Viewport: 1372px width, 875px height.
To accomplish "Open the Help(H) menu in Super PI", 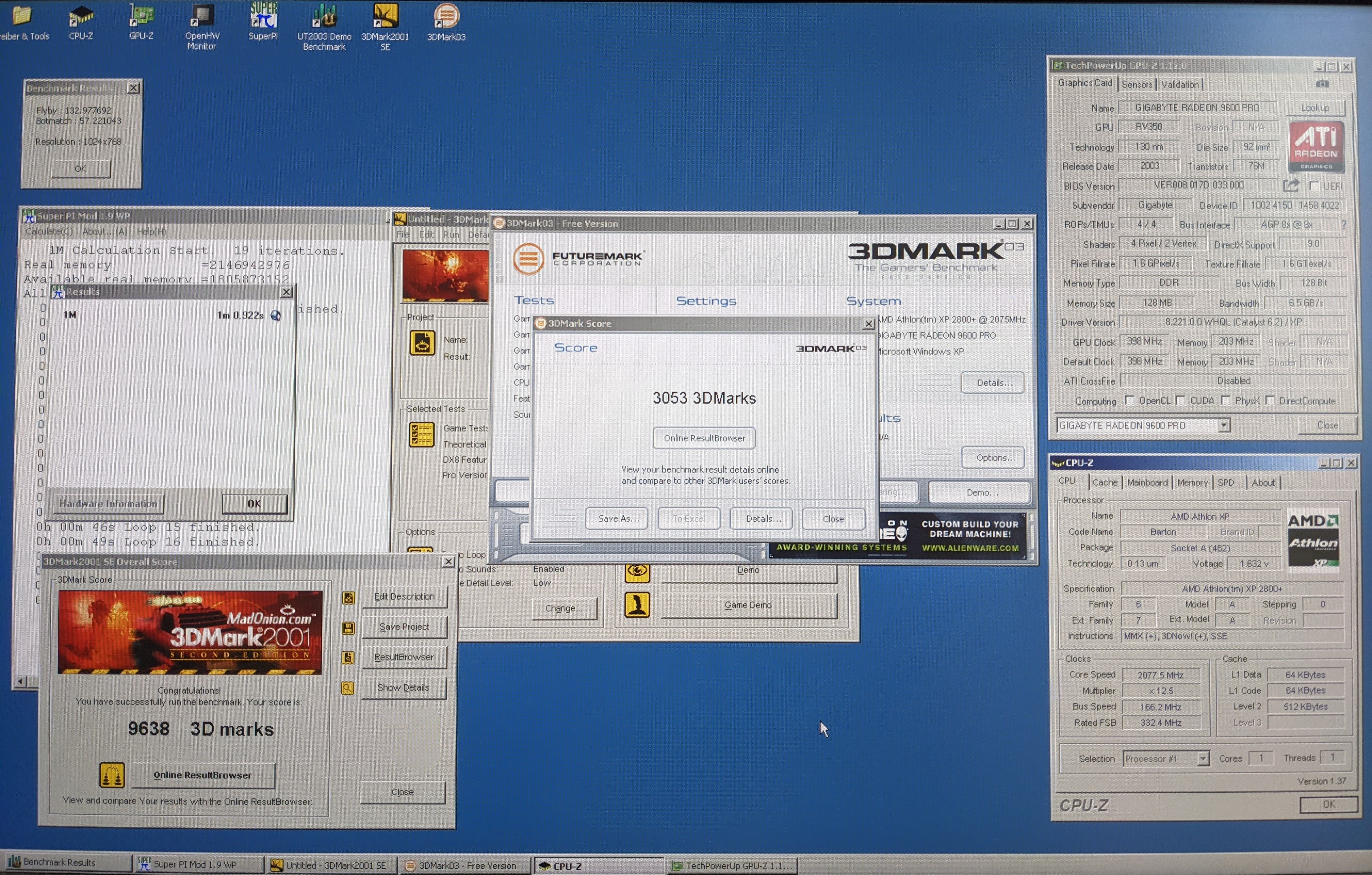I will (x=151, y=231).
